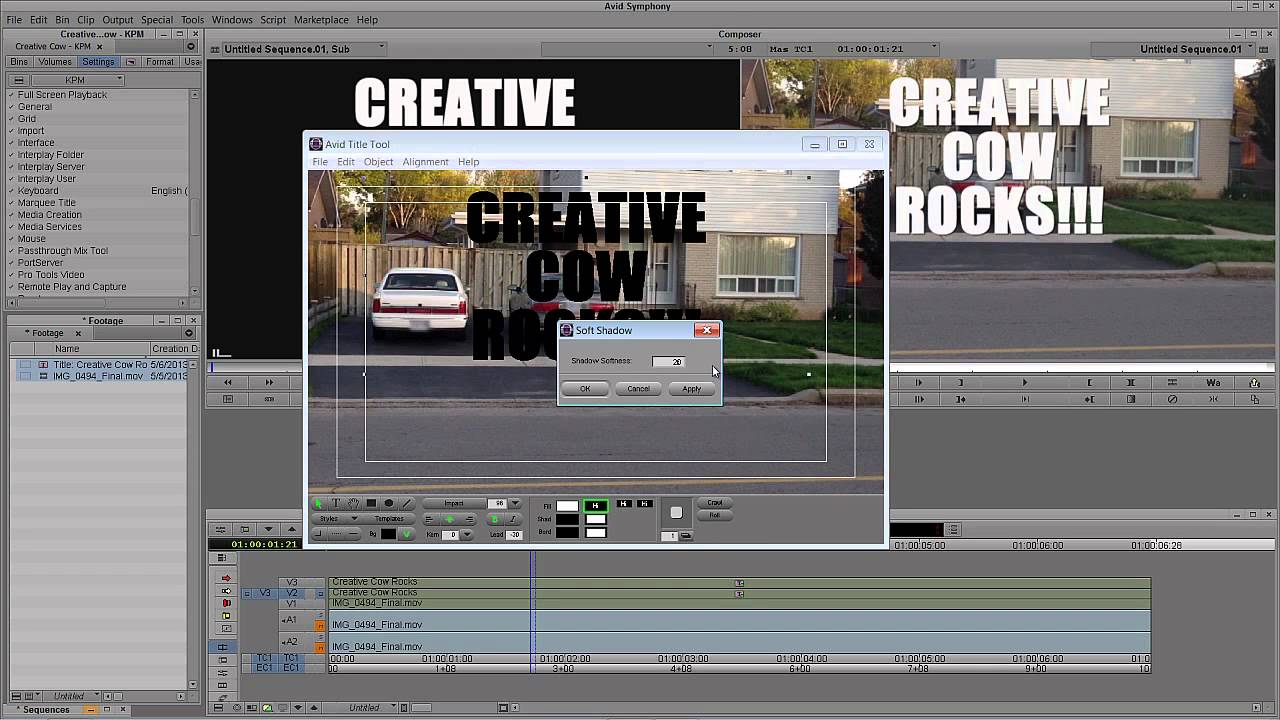
Task: Toggle Bold text formatting
Action: tap(494, 519)
